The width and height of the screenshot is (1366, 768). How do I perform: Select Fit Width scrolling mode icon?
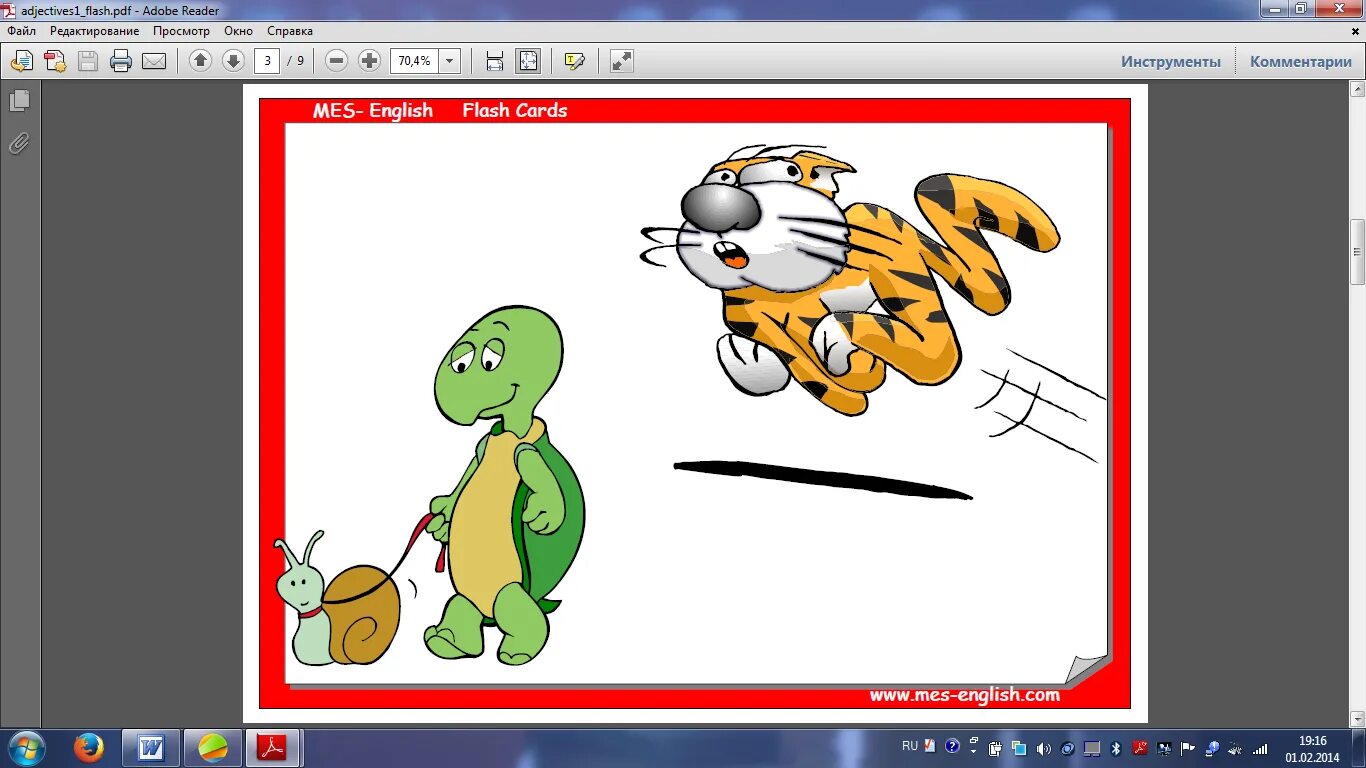494,61
